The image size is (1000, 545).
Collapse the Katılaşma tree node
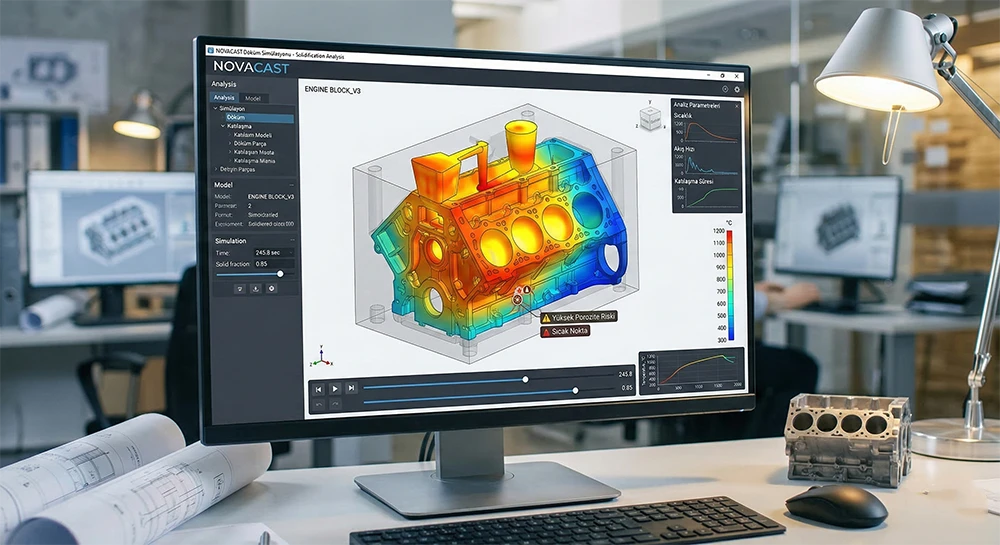[x=223, y=126]
